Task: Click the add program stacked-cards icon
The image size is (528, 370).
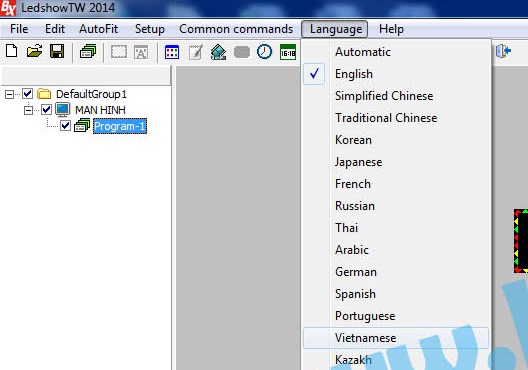Action: (88, 52)
